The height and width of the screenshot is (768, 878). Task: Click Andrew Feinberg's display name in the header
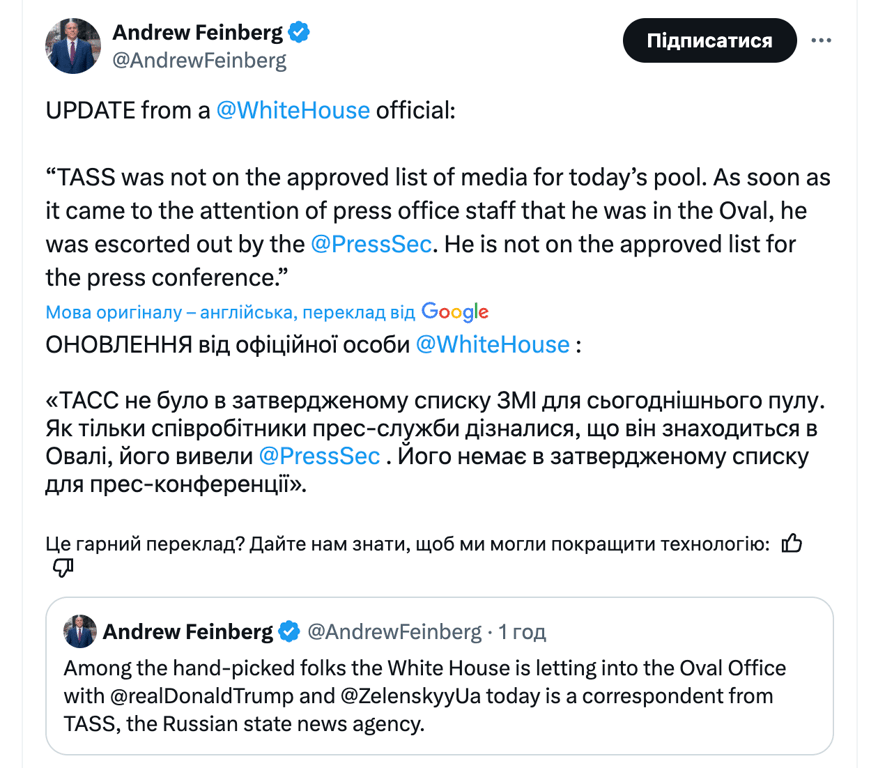click(197, 32)
